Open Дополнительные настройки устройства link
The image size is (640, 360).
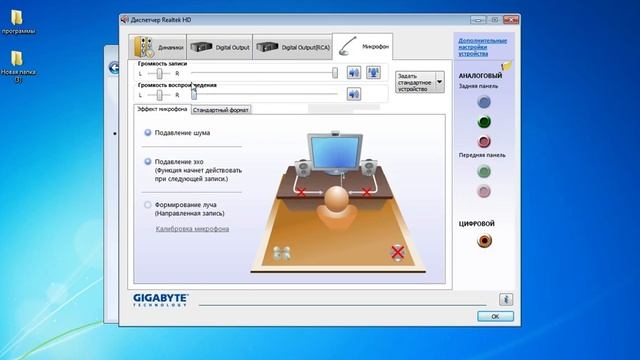point(482,47)
